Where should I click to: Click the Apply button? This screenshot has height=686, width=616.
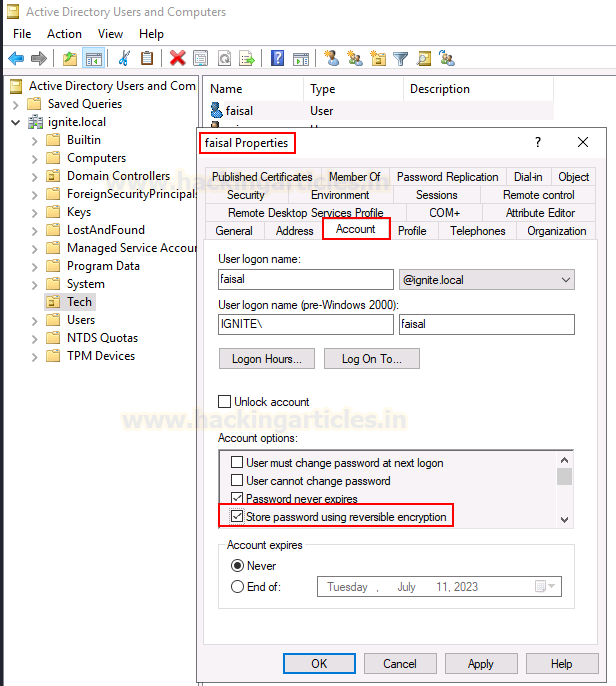pos(481,664)
